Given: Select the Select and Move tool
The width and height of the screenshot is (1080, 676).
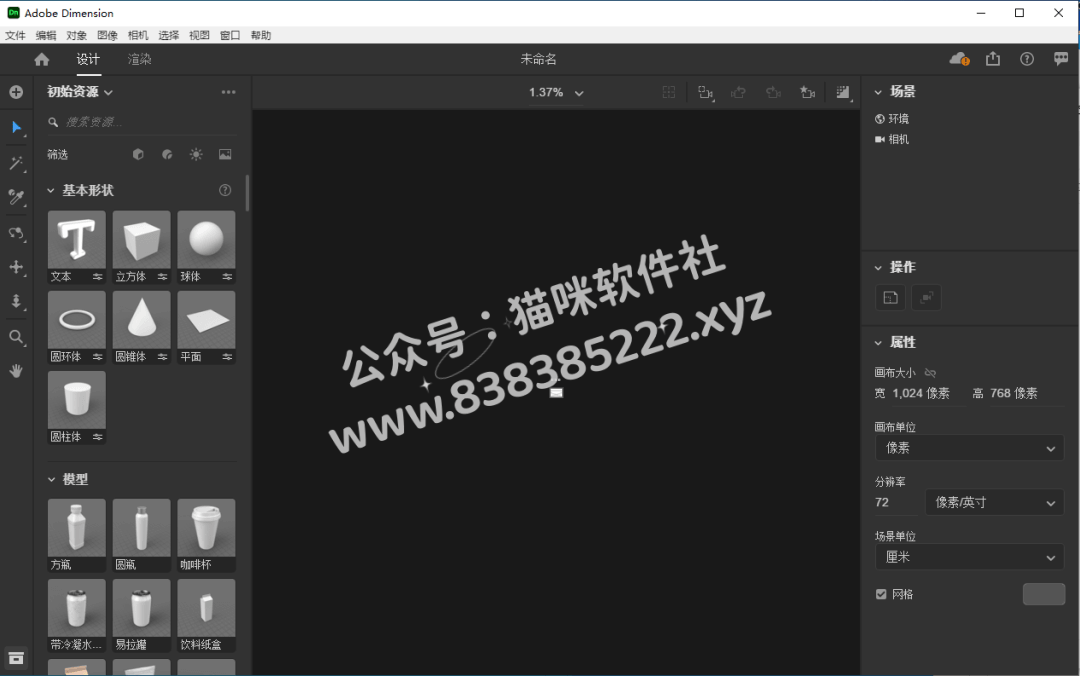Looking at the screenshot, I should 17,127.
